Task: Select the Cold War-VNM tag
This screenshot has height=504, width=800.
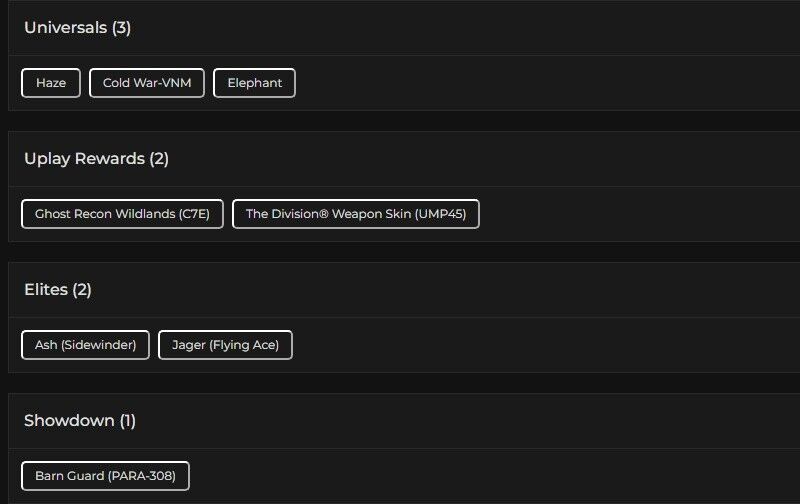Action: pos(147,83)
